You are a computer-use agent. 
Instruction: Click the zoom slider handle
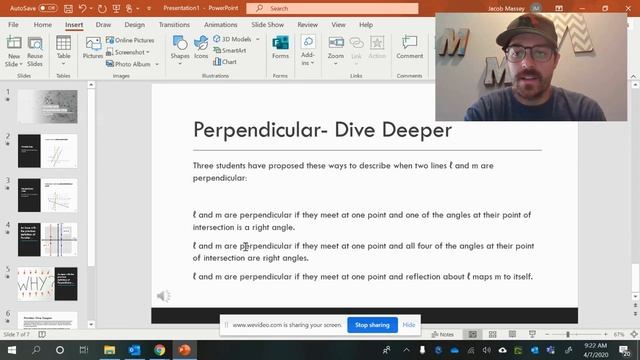point(568,334)
